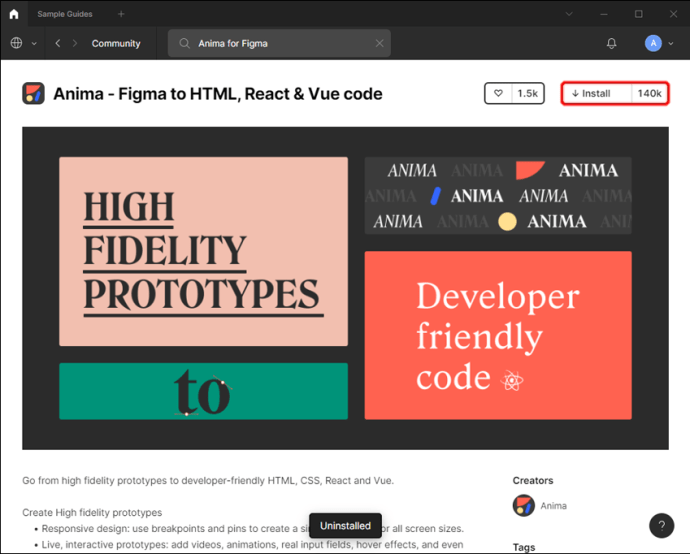Navigate forward with the right arrow
Image resolution: width=690 pixels, height=554 pixels.
click(x=75, y=43)
